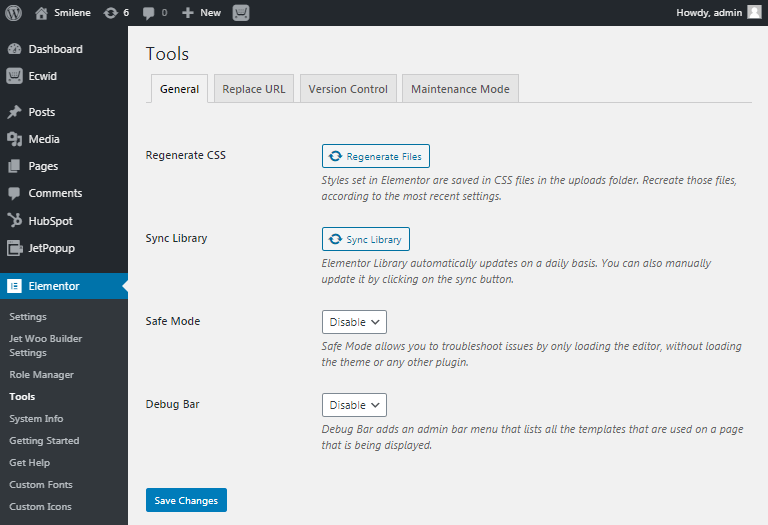Switch to the Replace URL tab

254,89
